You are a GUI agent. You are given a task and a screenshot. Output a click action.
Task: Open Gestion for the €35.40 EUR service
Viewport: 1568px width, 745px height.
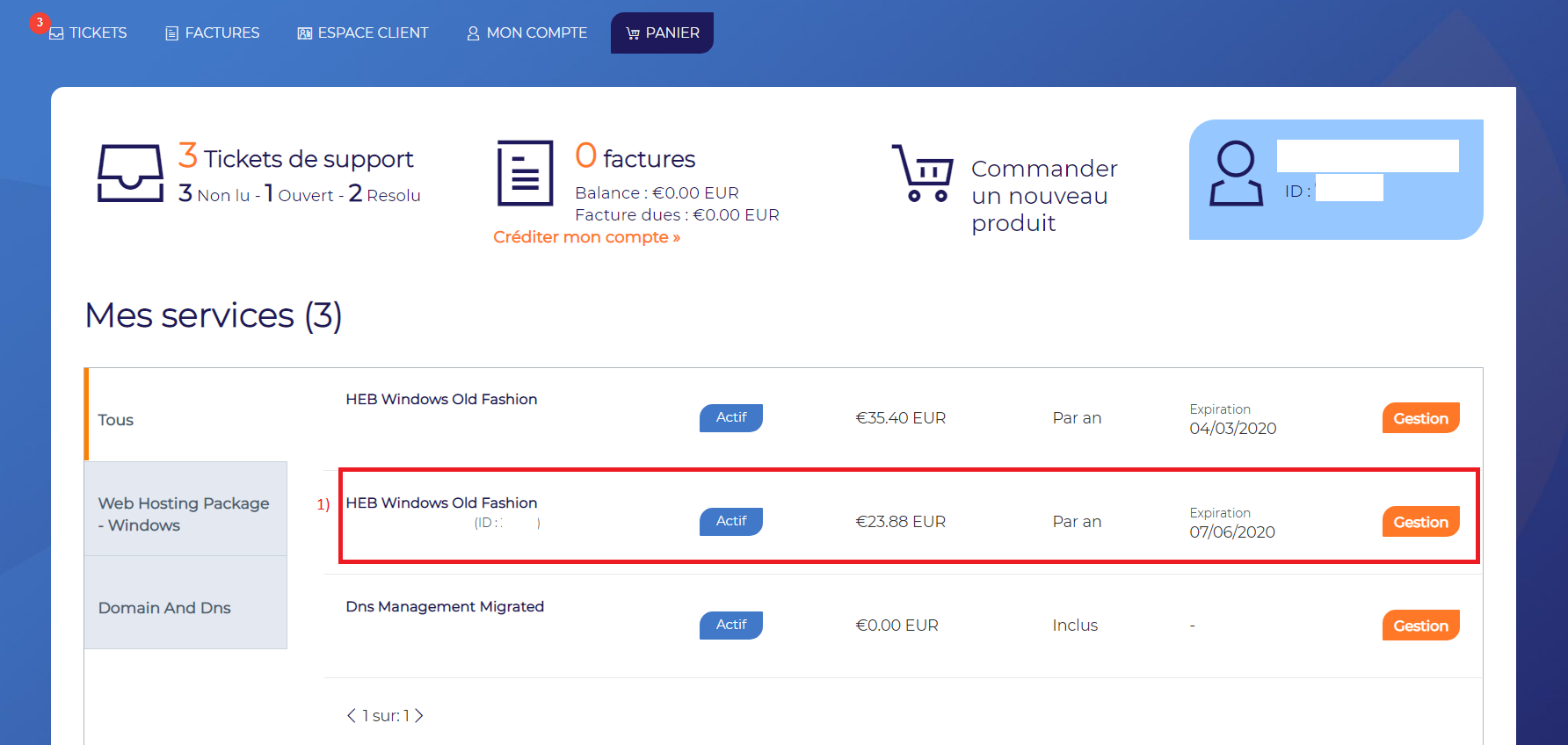(x=1420, y=418)
